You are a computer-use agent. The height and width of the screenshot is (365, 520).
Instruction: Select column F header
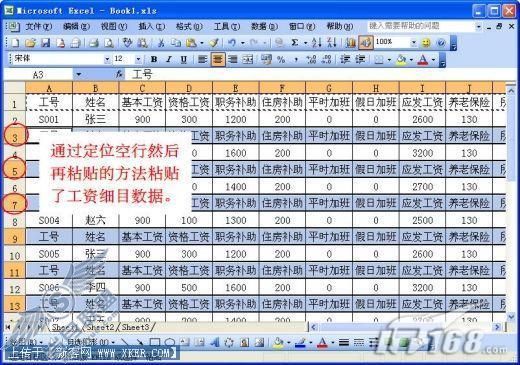click(282, 88)
